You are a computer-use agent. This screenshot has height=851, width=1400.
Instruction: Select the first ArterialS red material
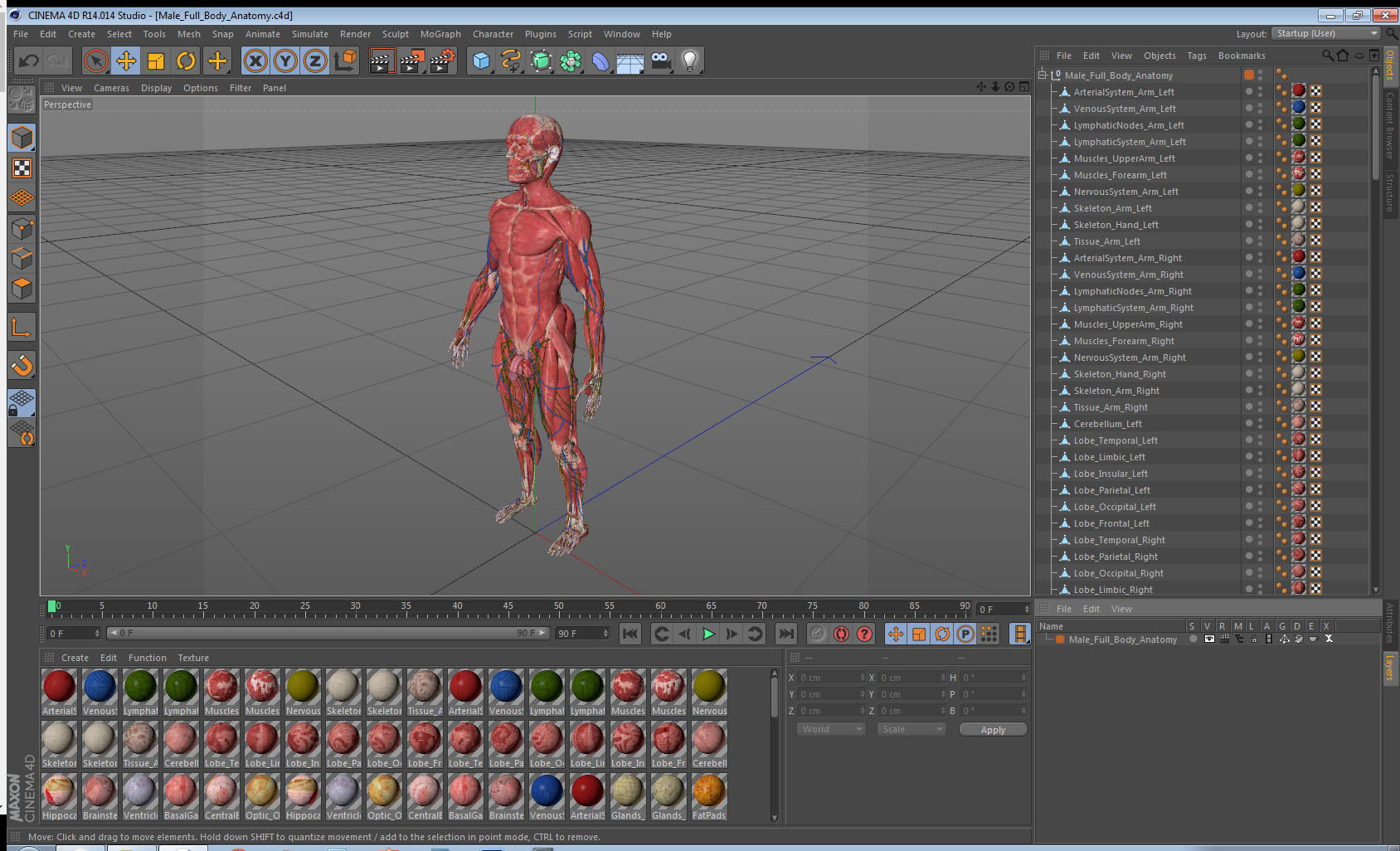point(59,692)
